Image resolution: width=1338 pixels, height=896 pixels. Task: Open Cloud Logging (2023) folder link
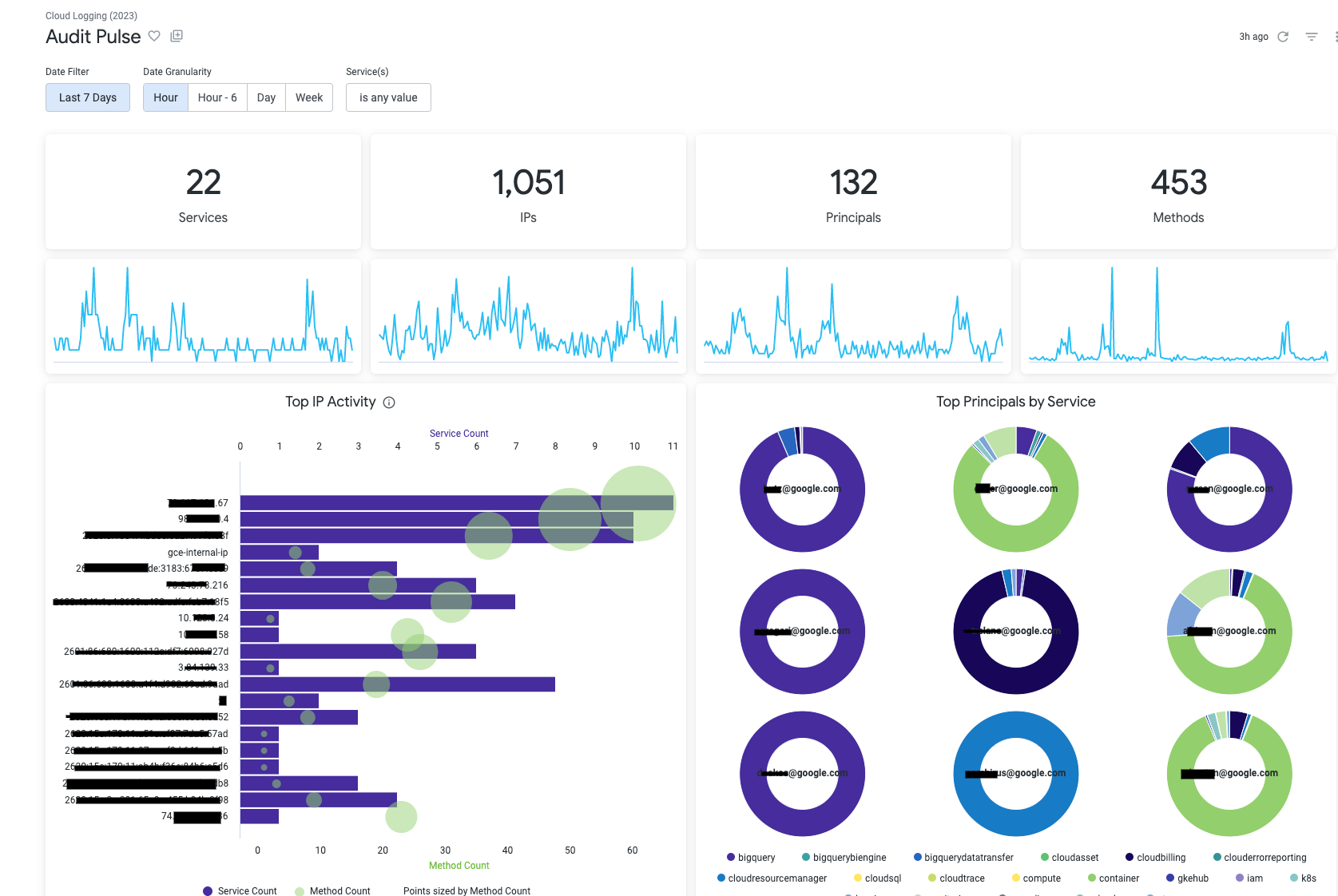click(91, 15)
